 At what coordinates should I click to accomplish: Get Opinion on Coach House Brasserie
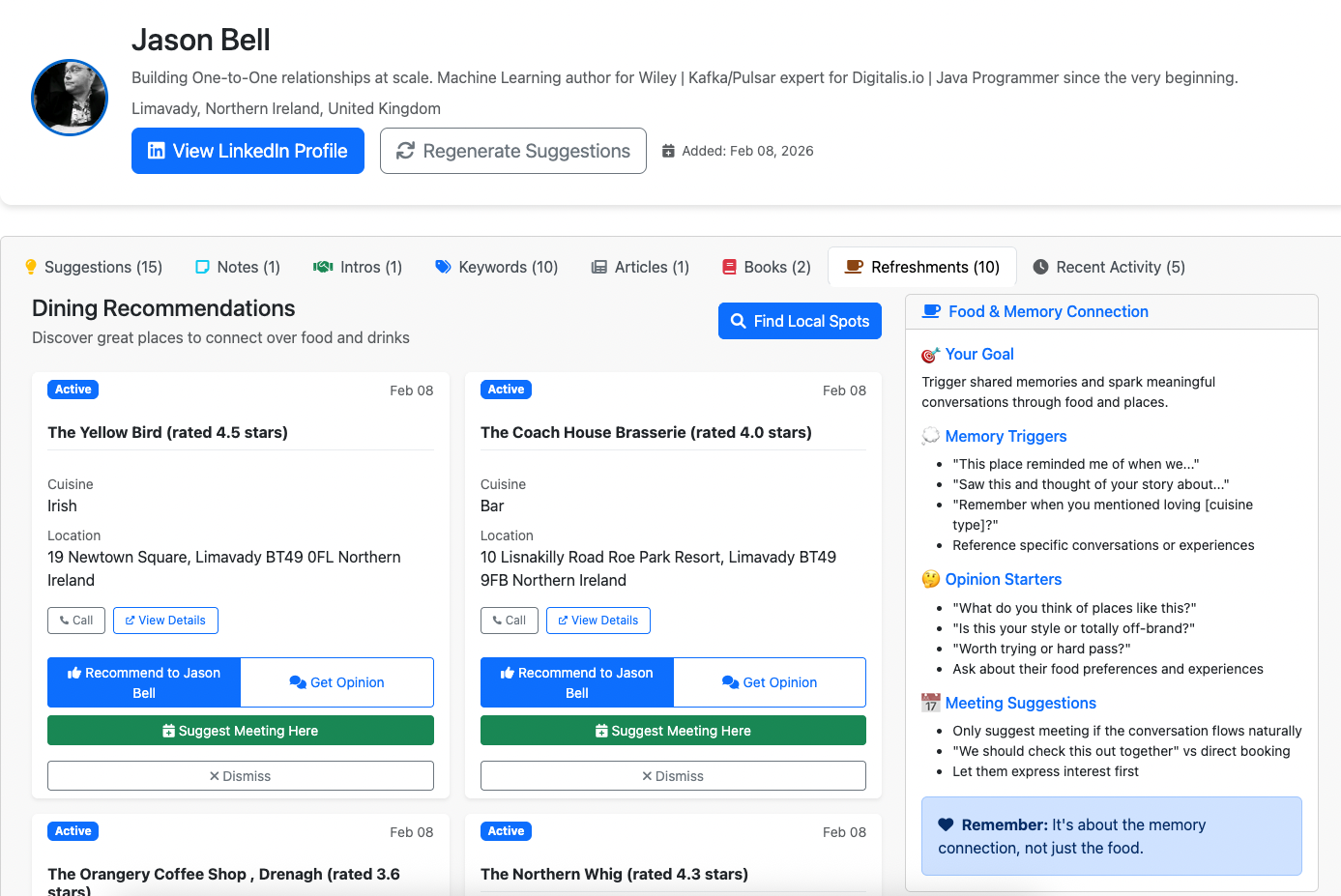tap(769, 682)
